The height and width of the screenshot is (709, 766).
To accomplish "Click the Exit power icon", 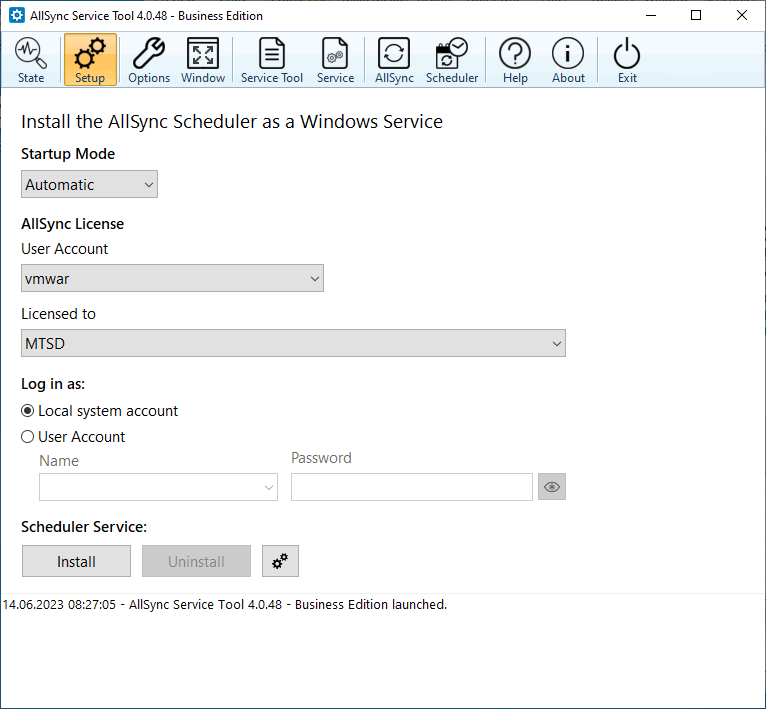I will coord(627,60).
